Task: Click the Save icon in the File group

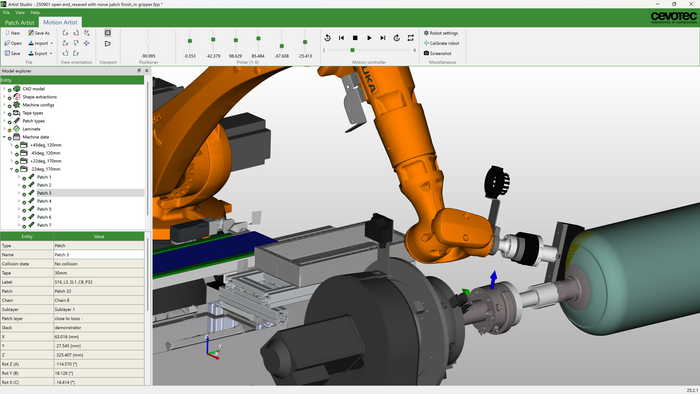Action: [7, 53]
